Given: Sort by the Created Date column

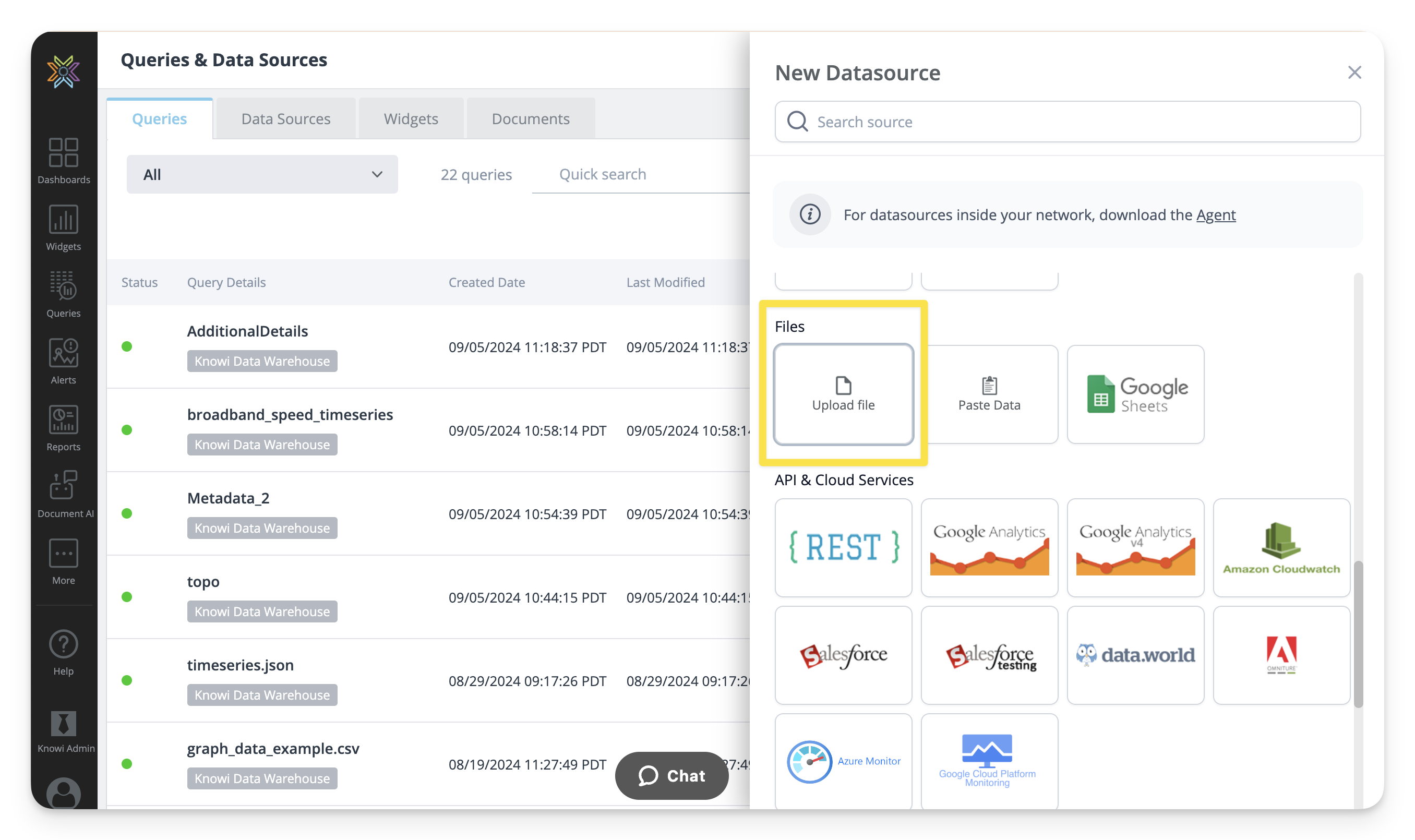Looking at the screenshot, I should pyautogui.click(x=487, y=282).
